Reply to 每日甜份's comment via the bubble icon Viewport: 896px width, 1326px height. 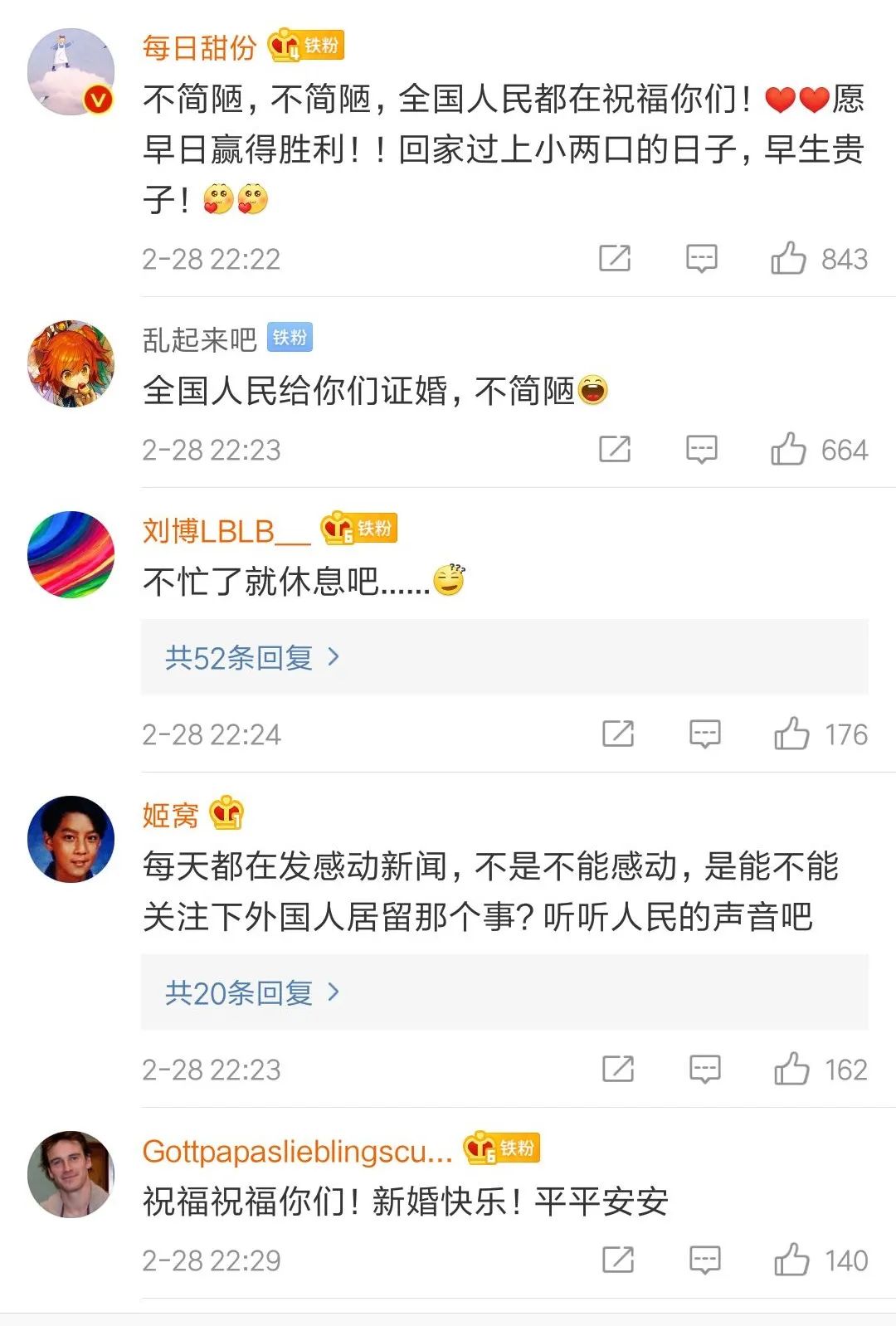point(702,258)
